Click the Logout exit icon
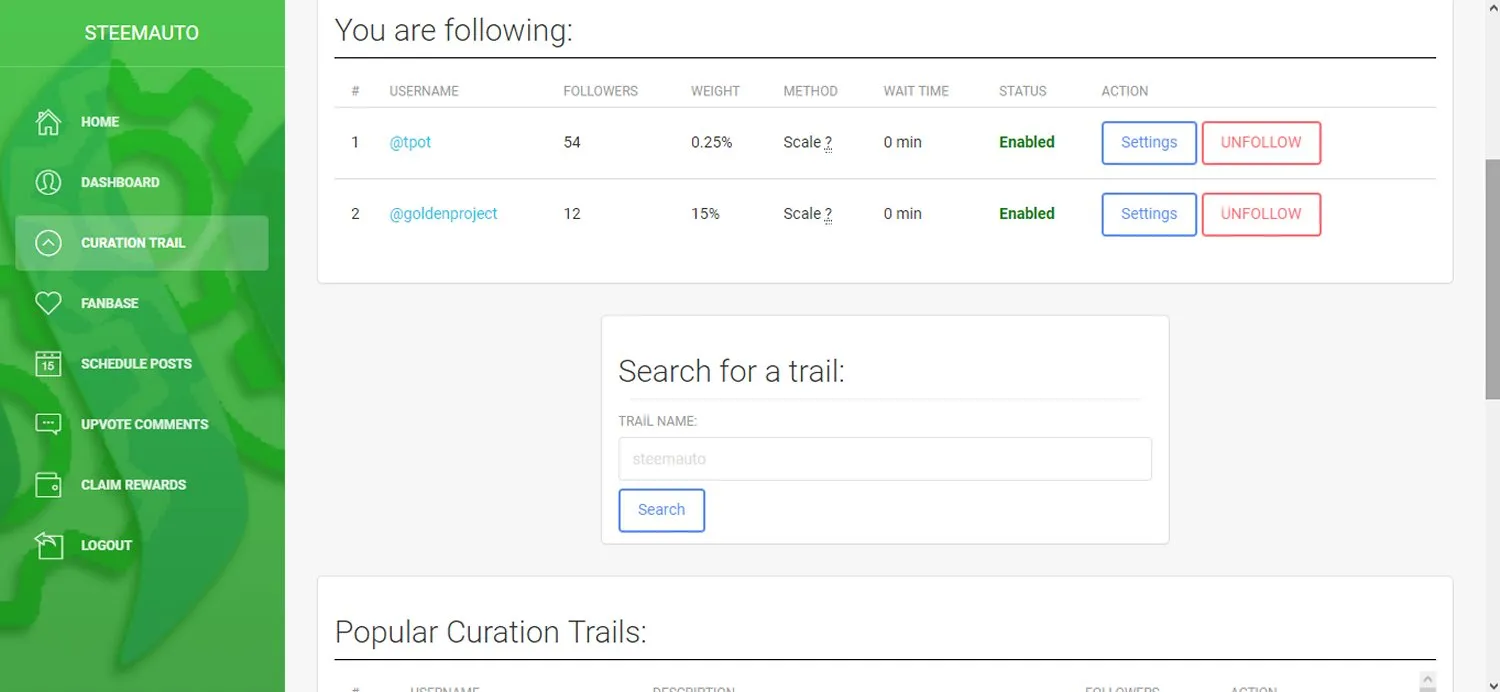The width and height of the screenshot is (1500, 692). [x=48, y=545]
